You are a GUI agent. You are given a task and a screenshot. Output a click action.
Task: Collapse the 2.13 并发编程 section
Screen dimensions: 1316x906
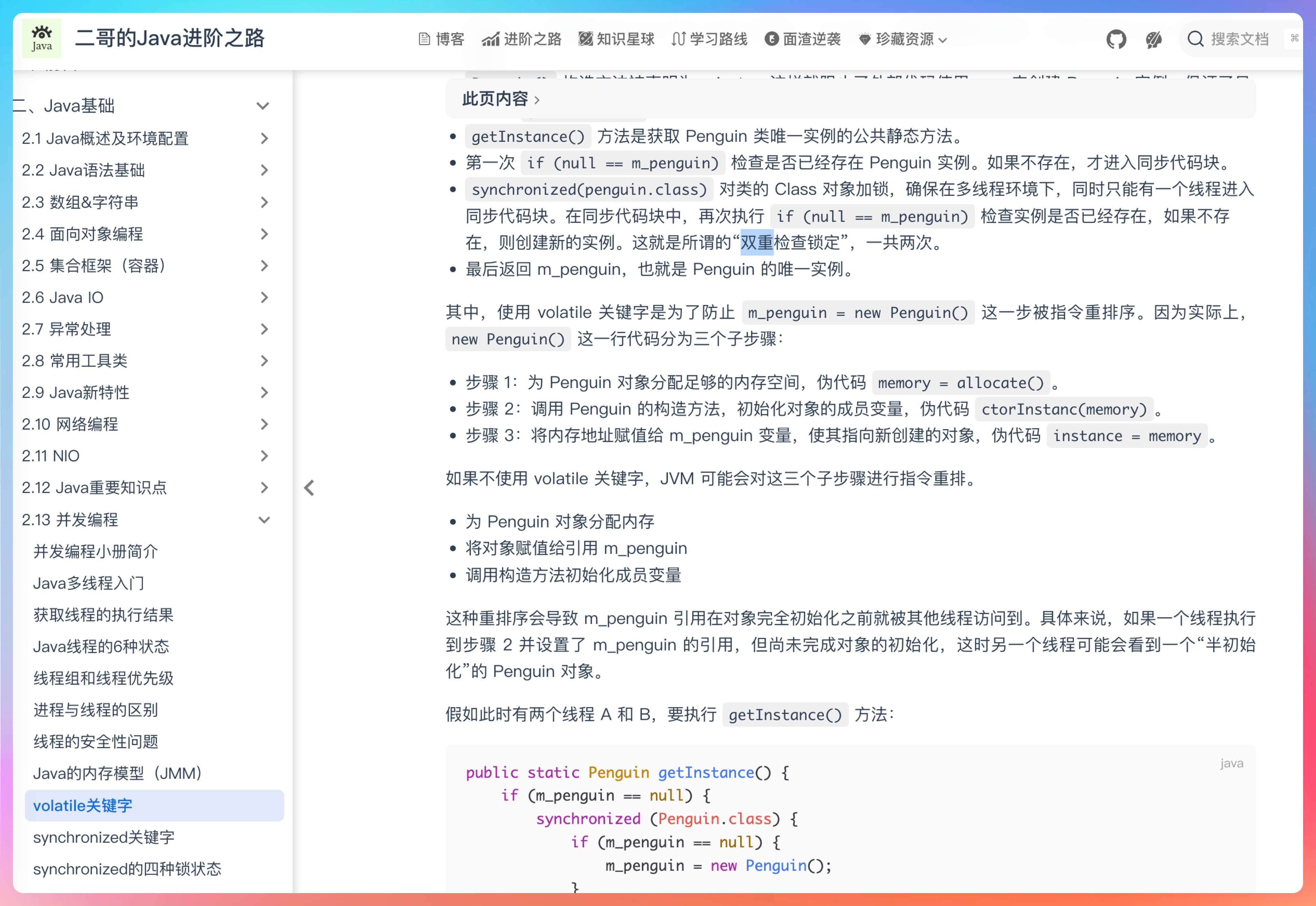pyautogui.click(x=264, y=519)
